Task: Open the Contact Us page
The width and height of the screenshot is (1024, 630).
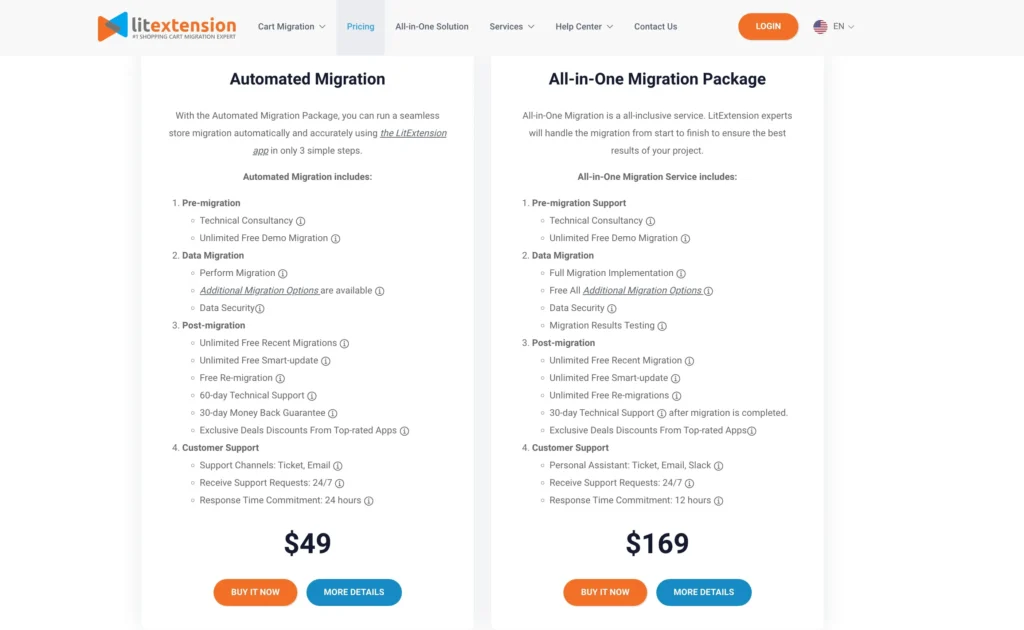Action: 655,27
